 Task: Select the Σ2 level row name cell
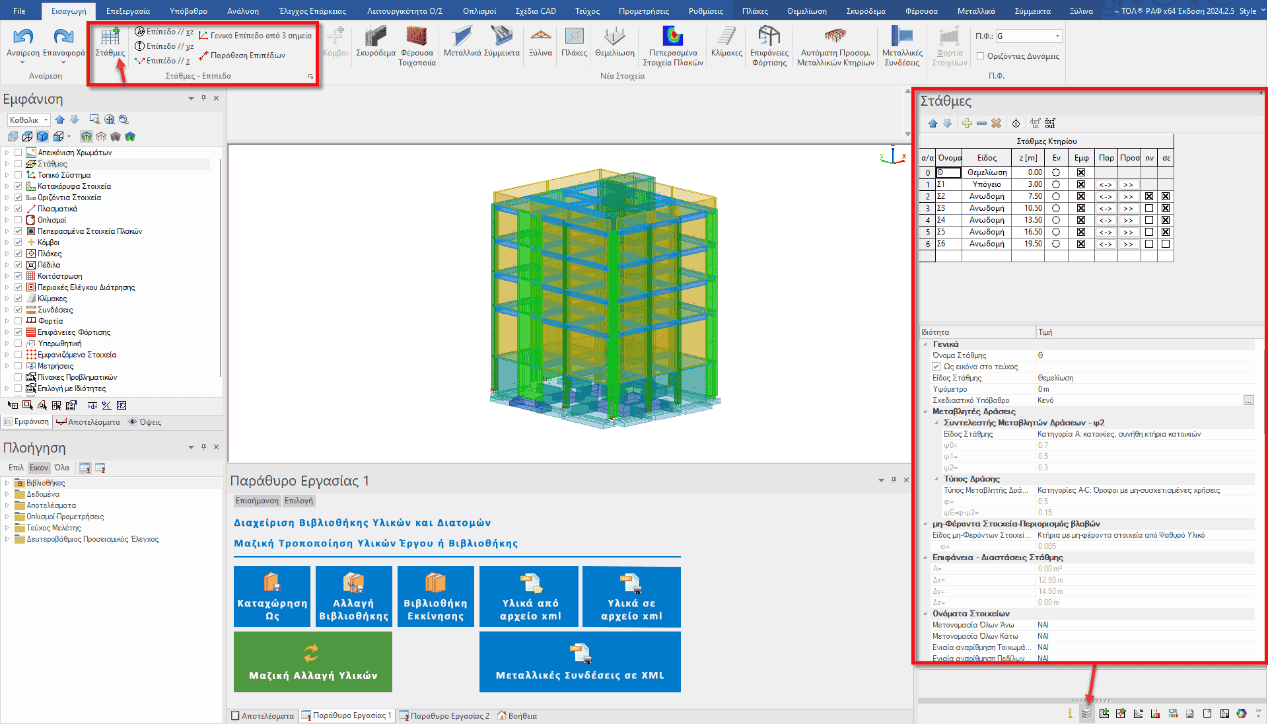click(946, 197)
